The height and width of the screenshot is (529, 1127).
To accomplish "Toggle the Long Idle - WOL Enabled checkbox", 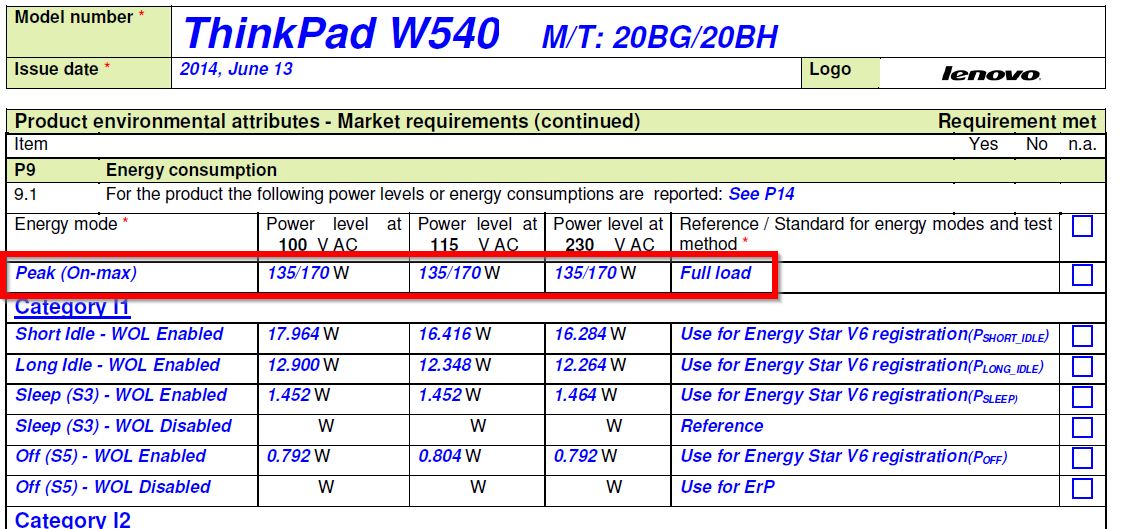I will [x=1081, y=367].
